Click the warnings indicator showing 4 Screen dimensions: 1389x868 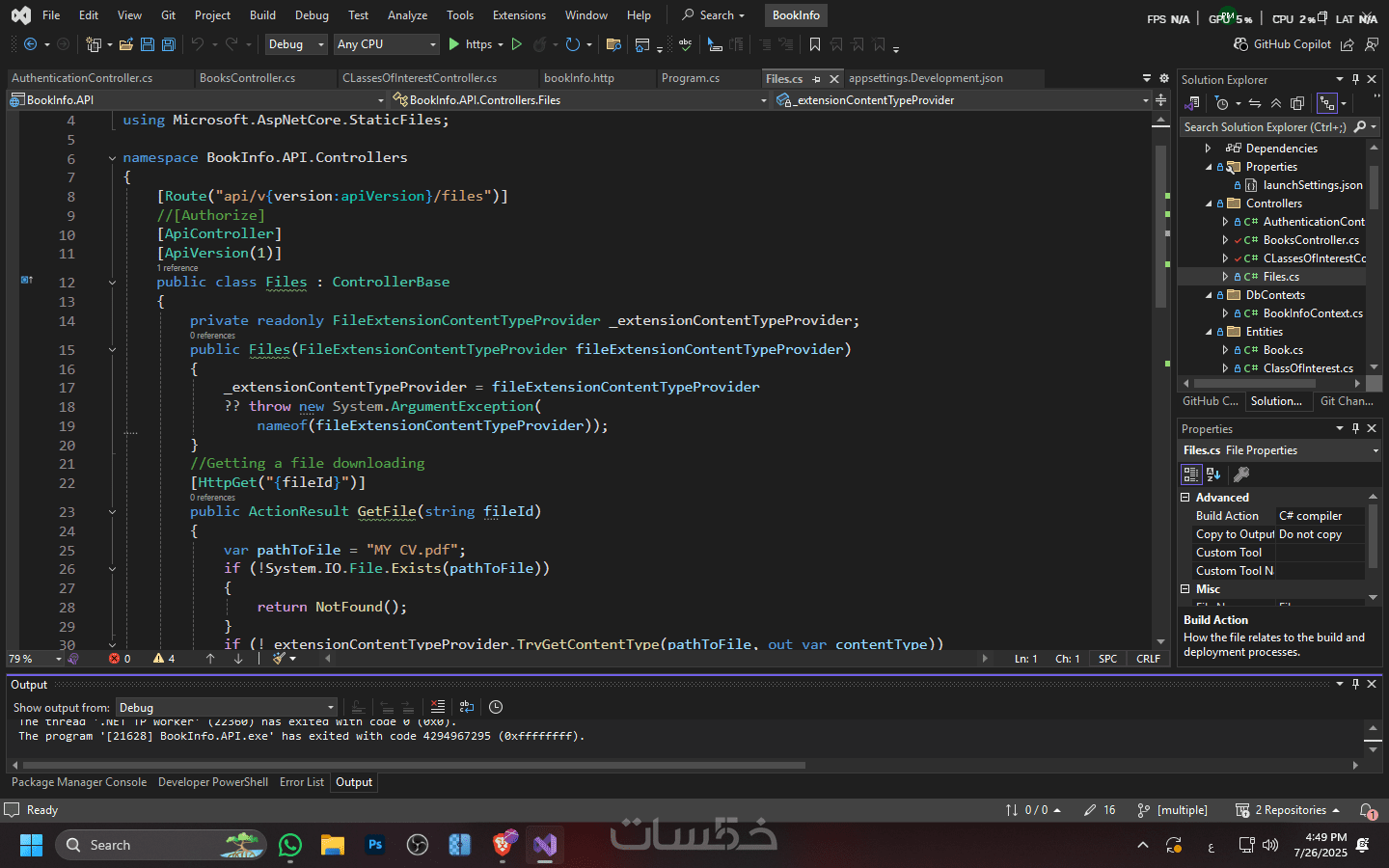164,659
